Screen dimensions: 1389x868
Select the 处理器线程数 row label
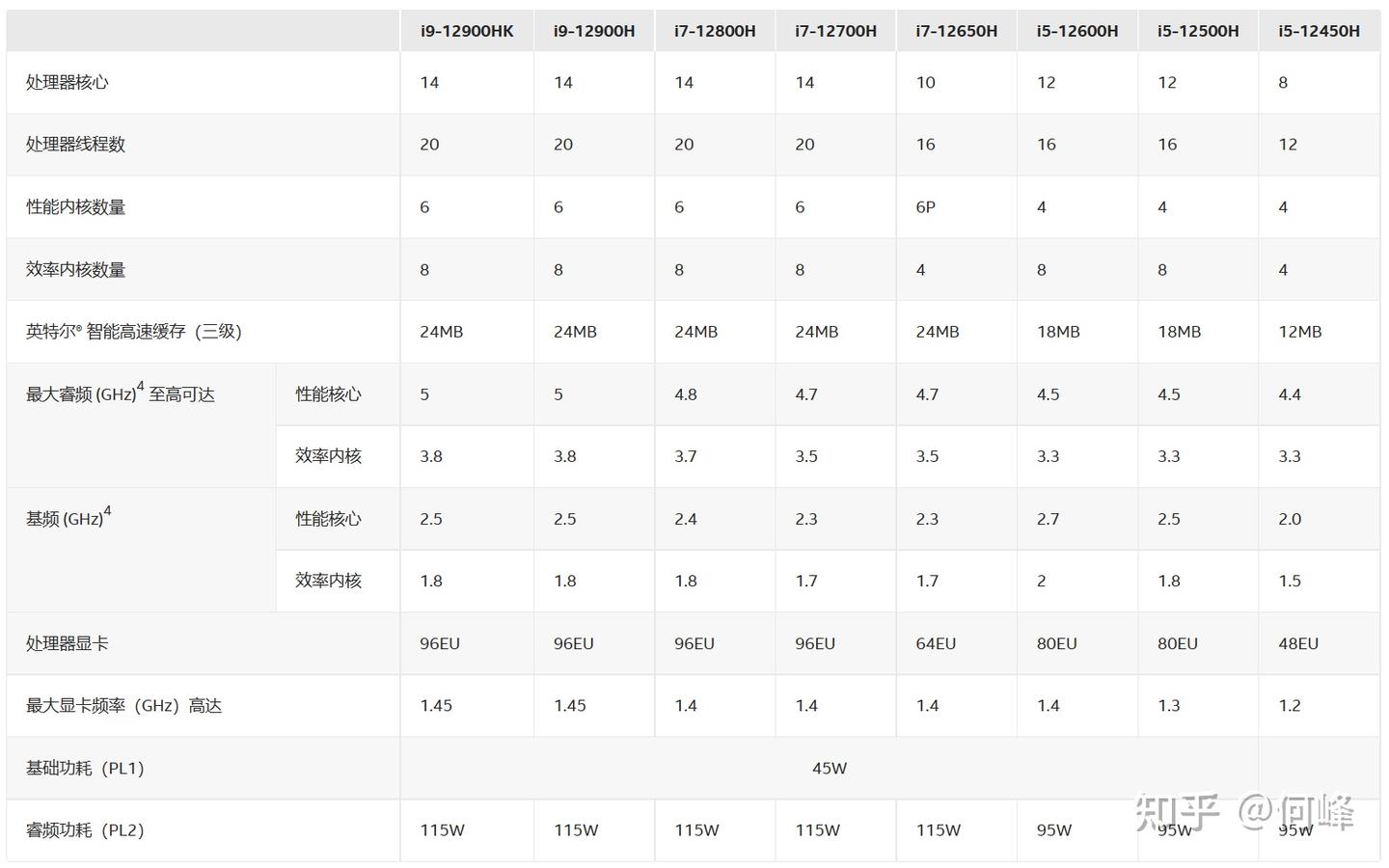(75, 145)
